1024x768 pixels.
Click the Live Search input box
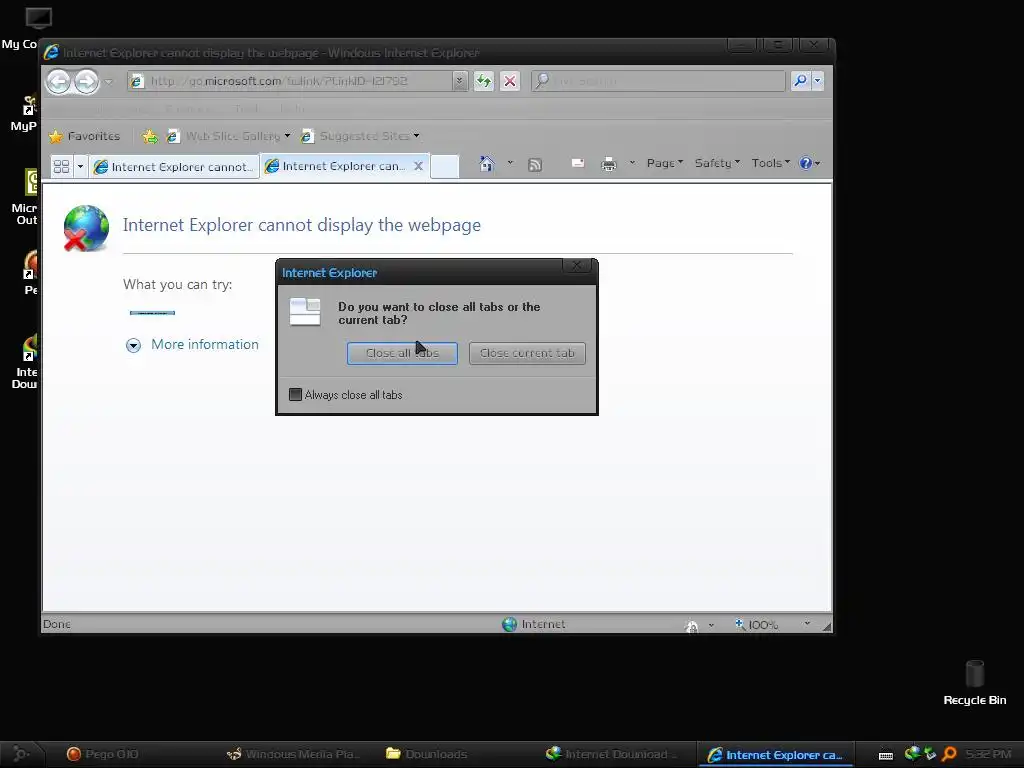click(x=658, y=81)
